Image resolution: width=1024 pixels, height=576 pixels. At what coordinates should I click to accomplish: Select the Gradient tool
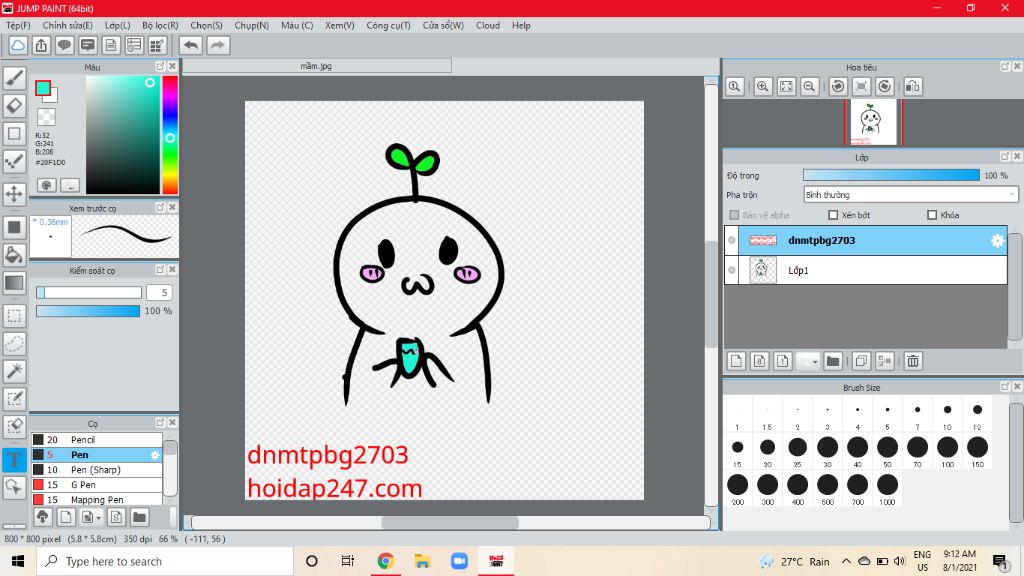[x=14, y=283]
